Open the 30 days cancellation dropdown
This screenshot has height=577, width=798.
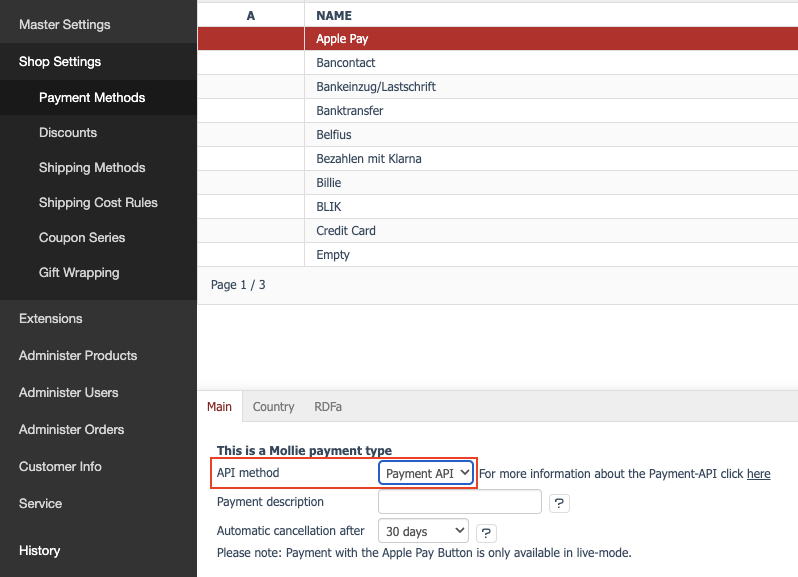423,531
